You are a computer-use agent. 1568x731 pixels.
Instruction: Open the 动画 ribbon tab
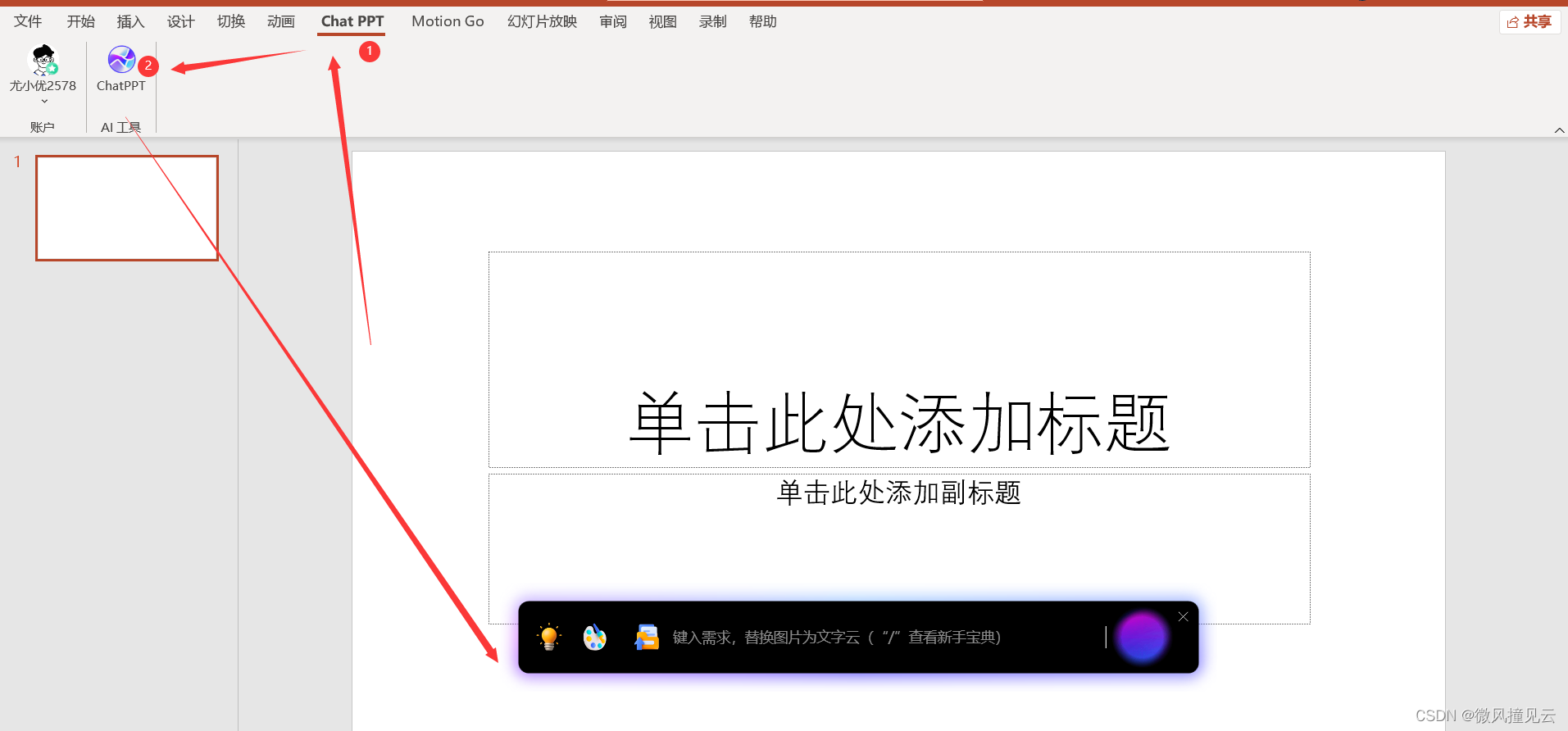pos(281,21)
